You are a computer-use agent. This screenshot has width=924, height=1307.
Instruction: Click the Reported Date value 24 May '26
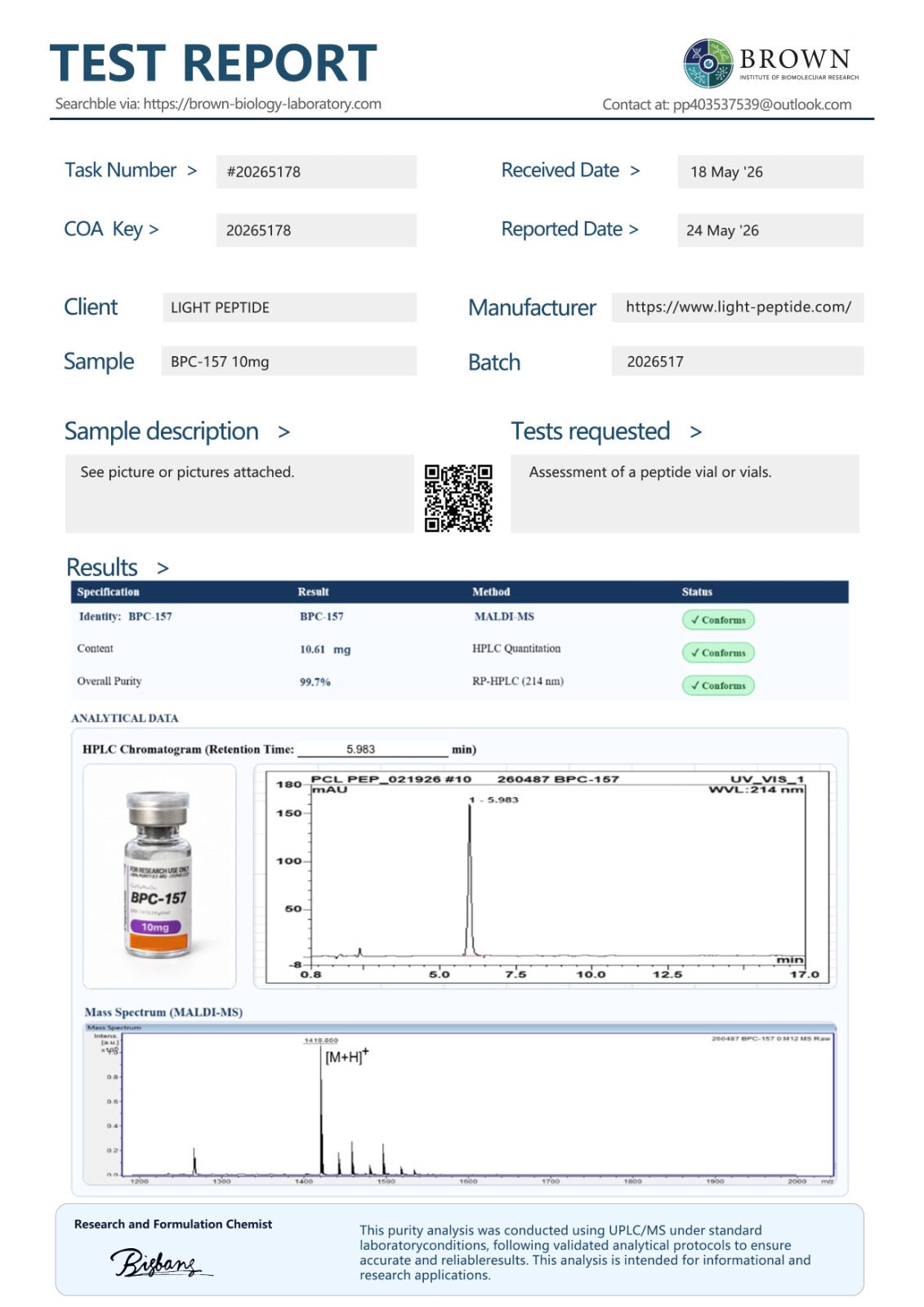click(770, 230)
